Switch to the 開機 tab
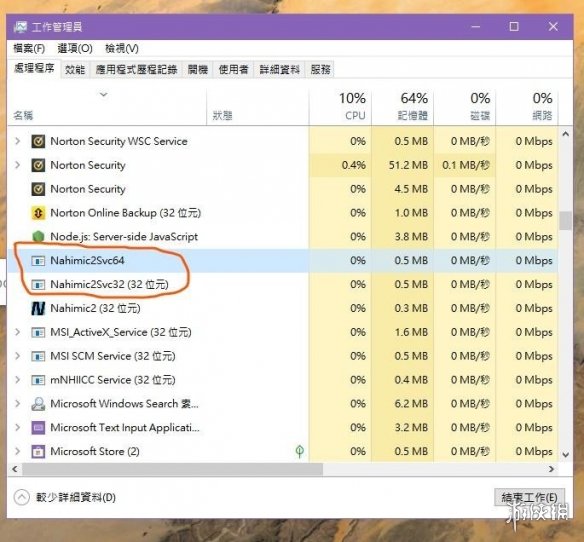584x542 pixels. 198,70
